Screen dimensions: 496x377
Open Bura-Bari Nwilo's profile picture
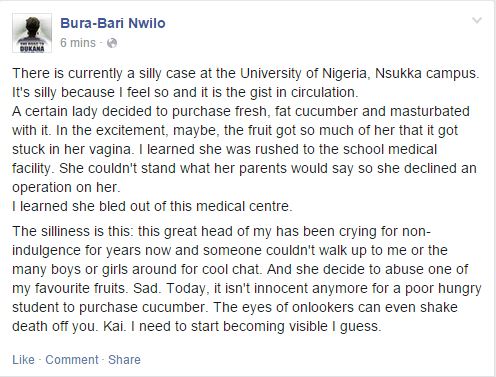(x=32, y=33)
